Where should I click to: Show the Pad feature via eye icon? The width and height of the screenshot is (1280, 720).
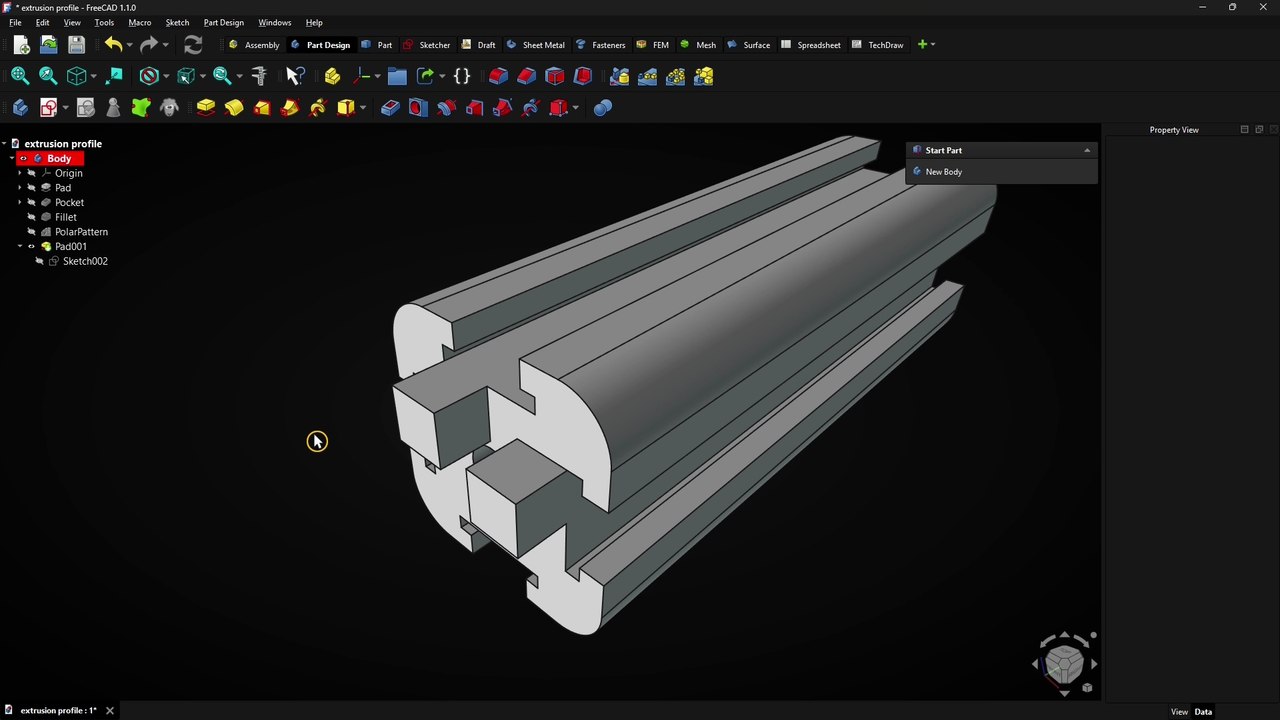(x=32, y=188)
